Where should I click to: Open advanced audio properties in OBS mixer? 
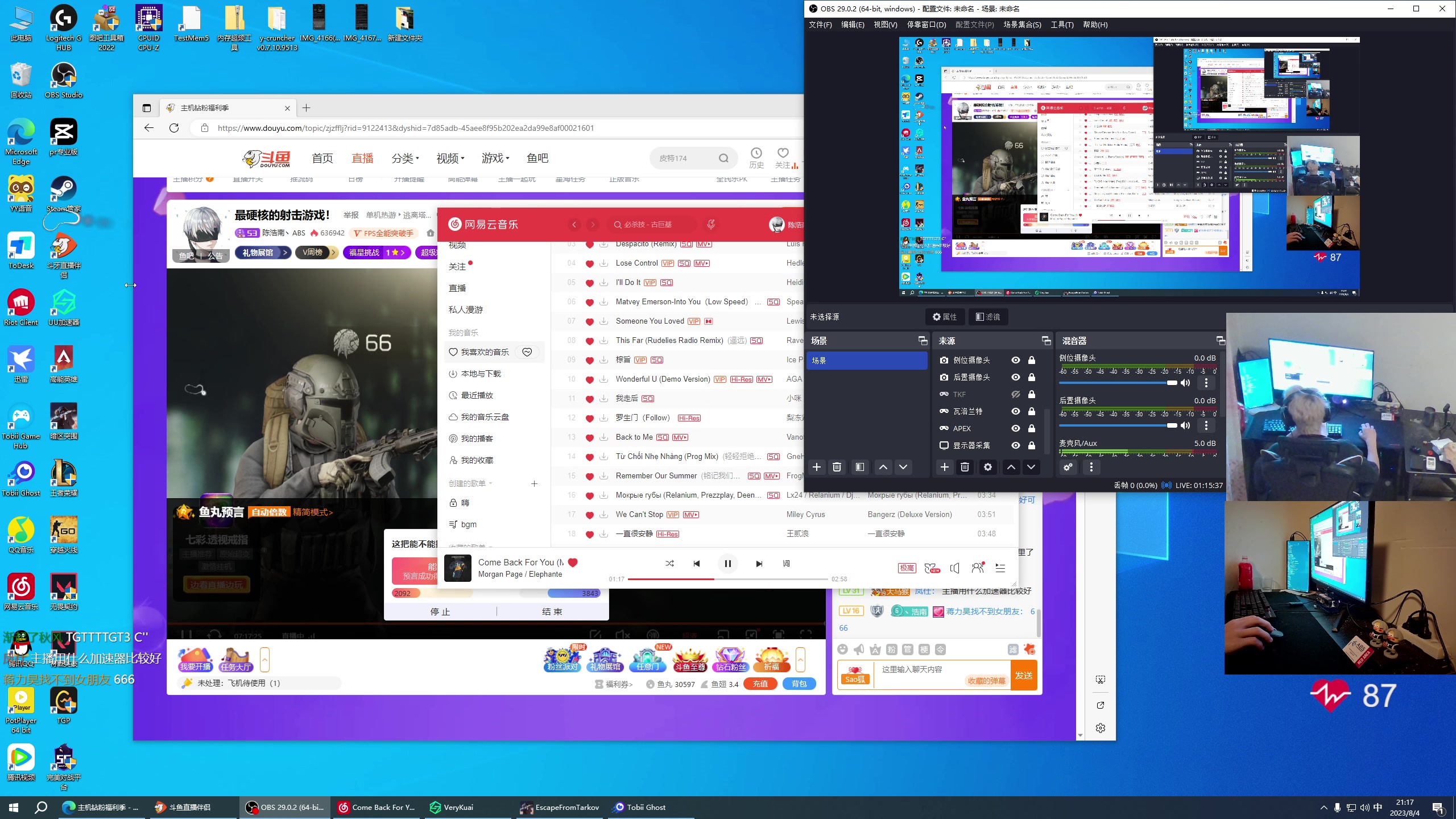coord(1068,467)
